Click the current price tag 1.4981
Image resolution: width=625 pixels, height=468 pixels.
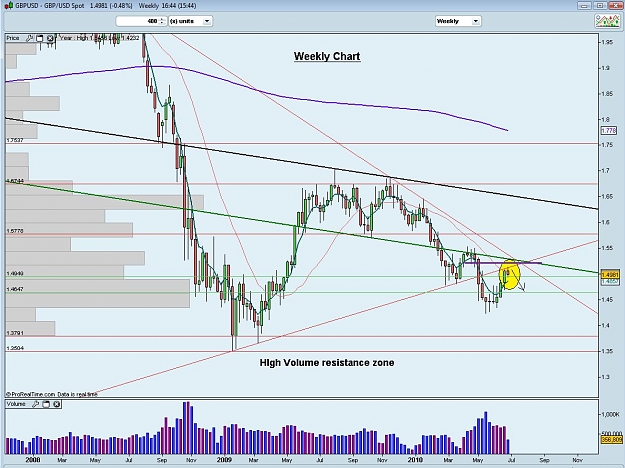click(609, 275)
